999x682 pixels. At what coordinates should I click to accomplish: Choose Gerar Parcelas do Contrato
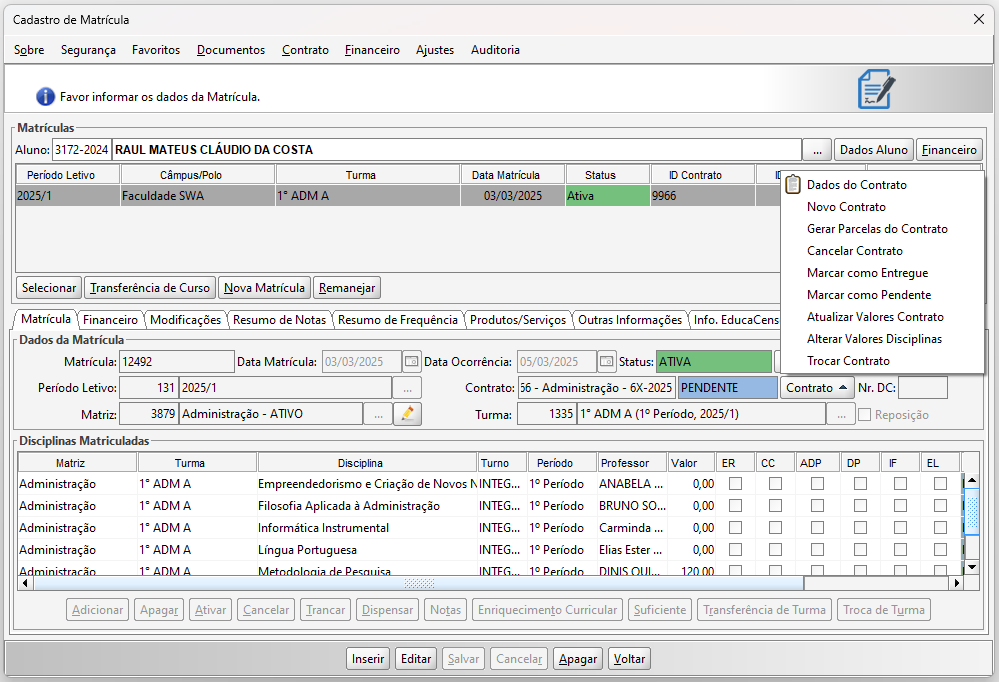pos(882,229)
